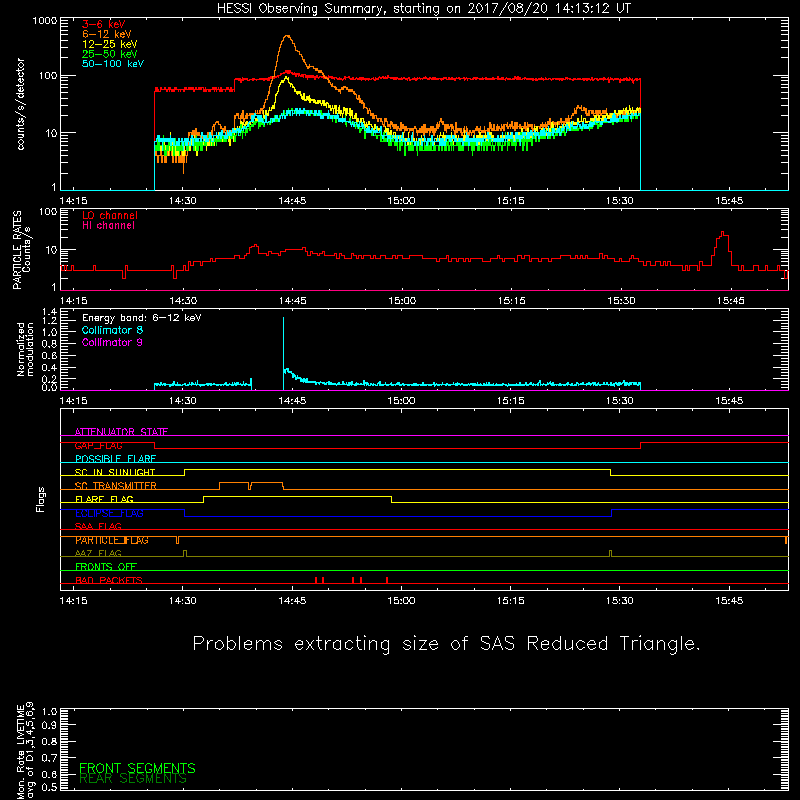Viewport: 800px width, 800px height.
Task: Click the SC_TRANSMITTER flag label
Action: point(115,486)
